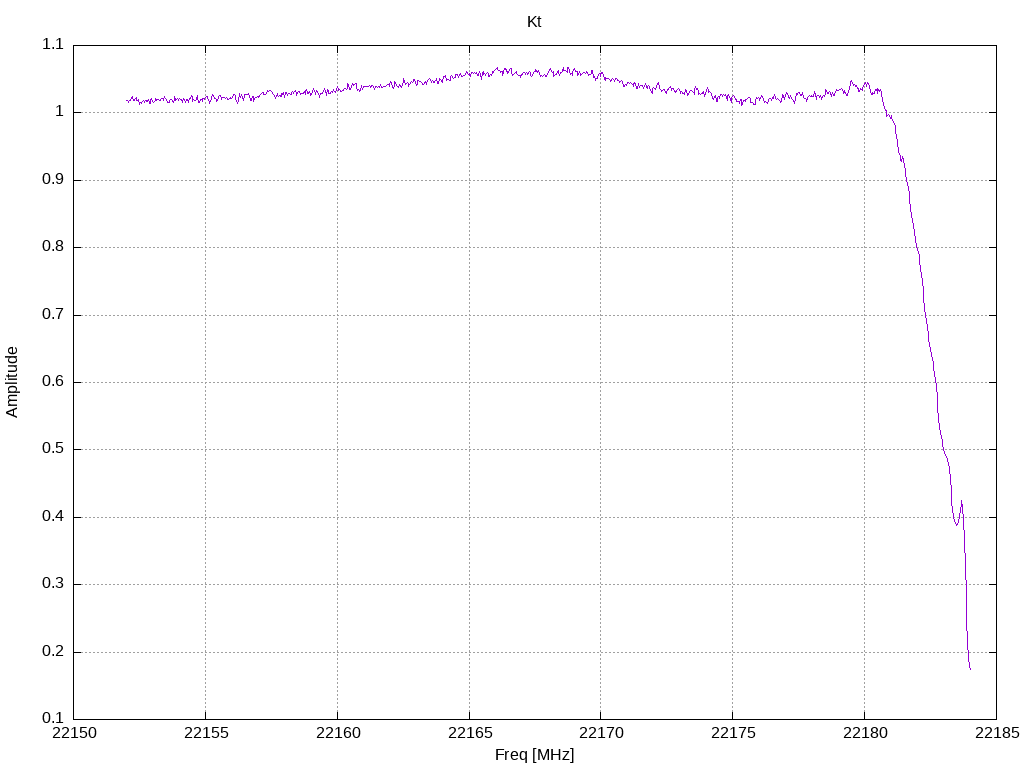Click the x-axis tick label 22160

338,733
